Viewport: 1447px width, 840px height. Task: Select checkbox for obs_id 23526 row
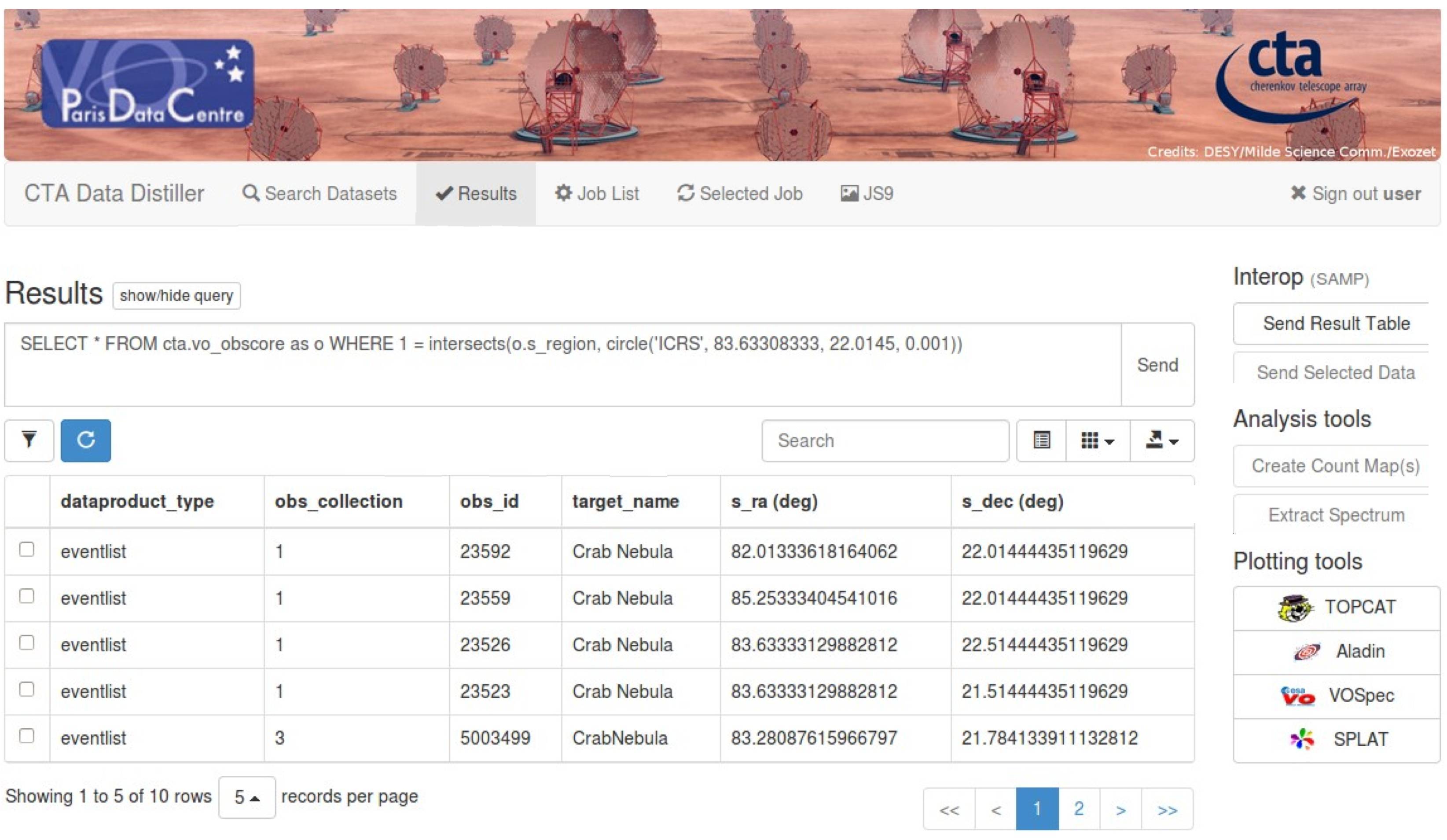tap(27, 643)
